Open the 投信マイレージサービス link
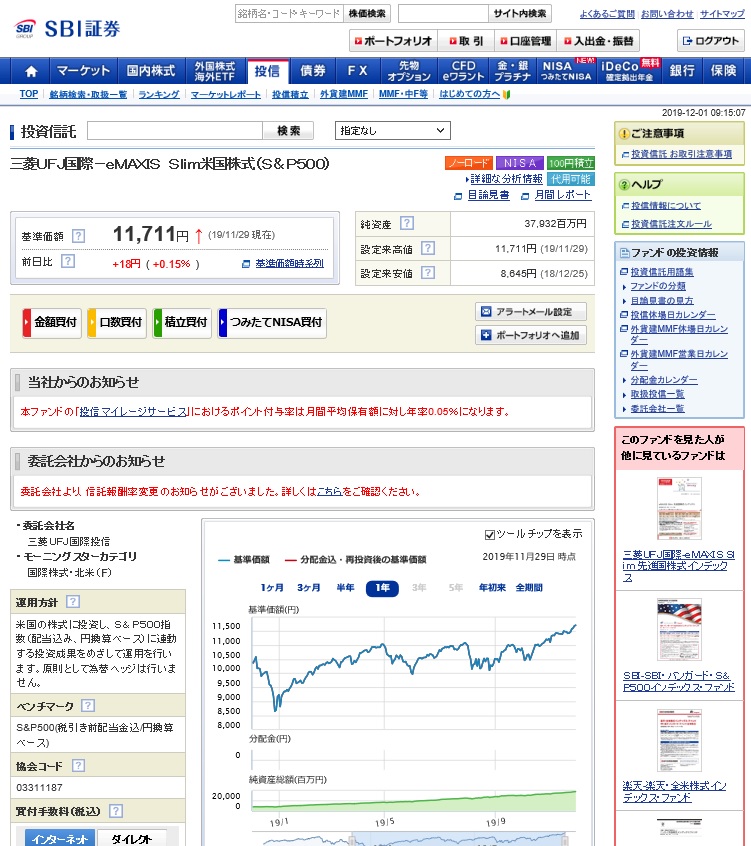Viewport: 751px width, 846px height. [133, 412]
